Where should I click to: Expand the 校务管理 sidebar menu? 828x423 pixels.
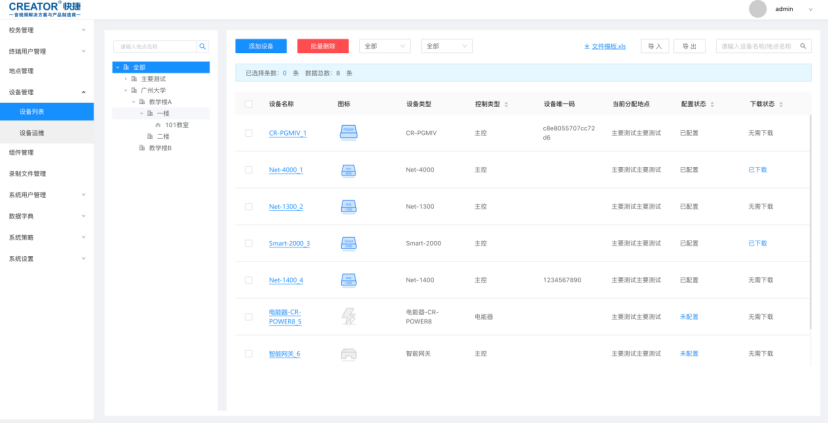tap(45, 30)
